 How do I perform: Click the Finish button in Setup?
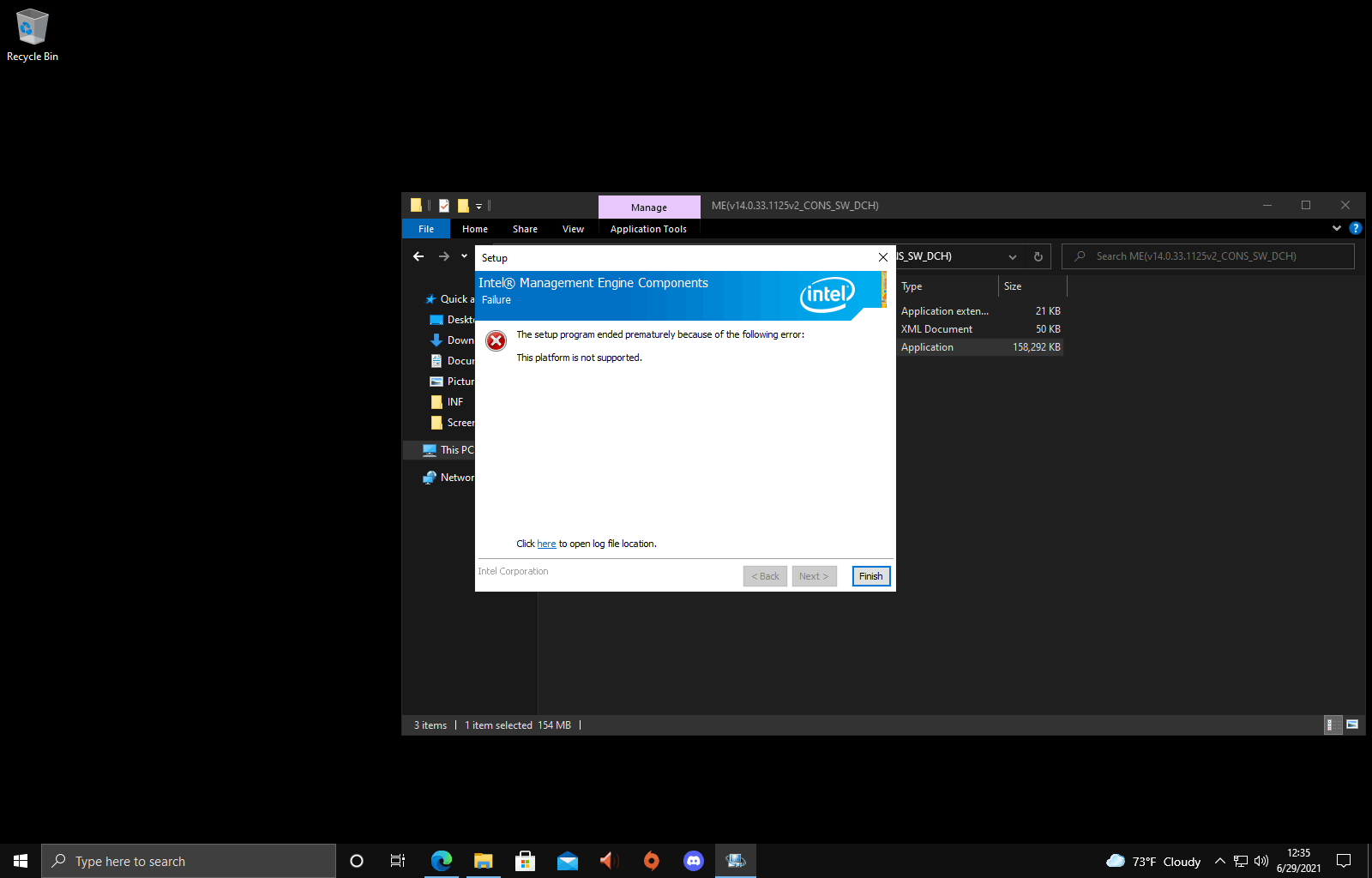click(871, 576)
